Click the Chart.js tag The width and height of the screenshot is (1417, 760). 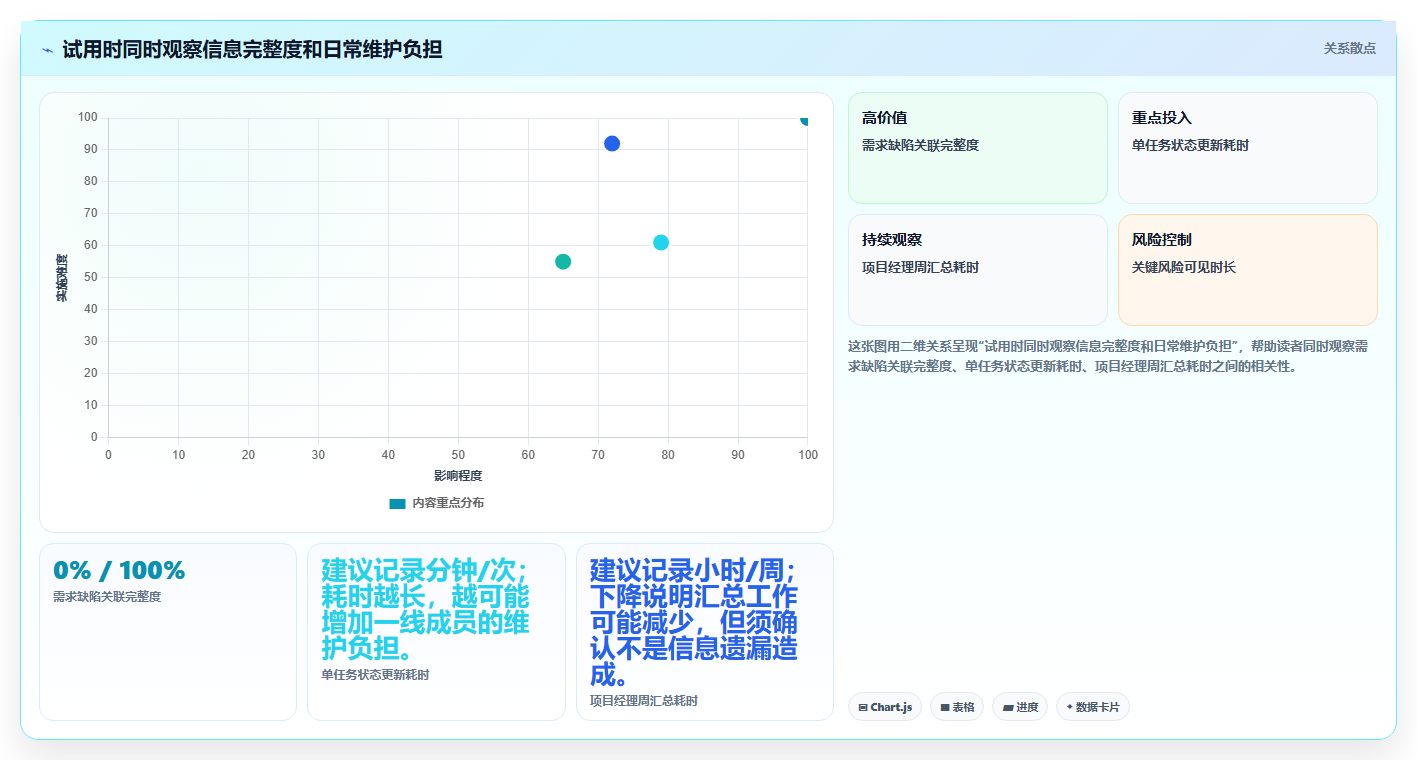pyautogui.click(x=884, y=707)
